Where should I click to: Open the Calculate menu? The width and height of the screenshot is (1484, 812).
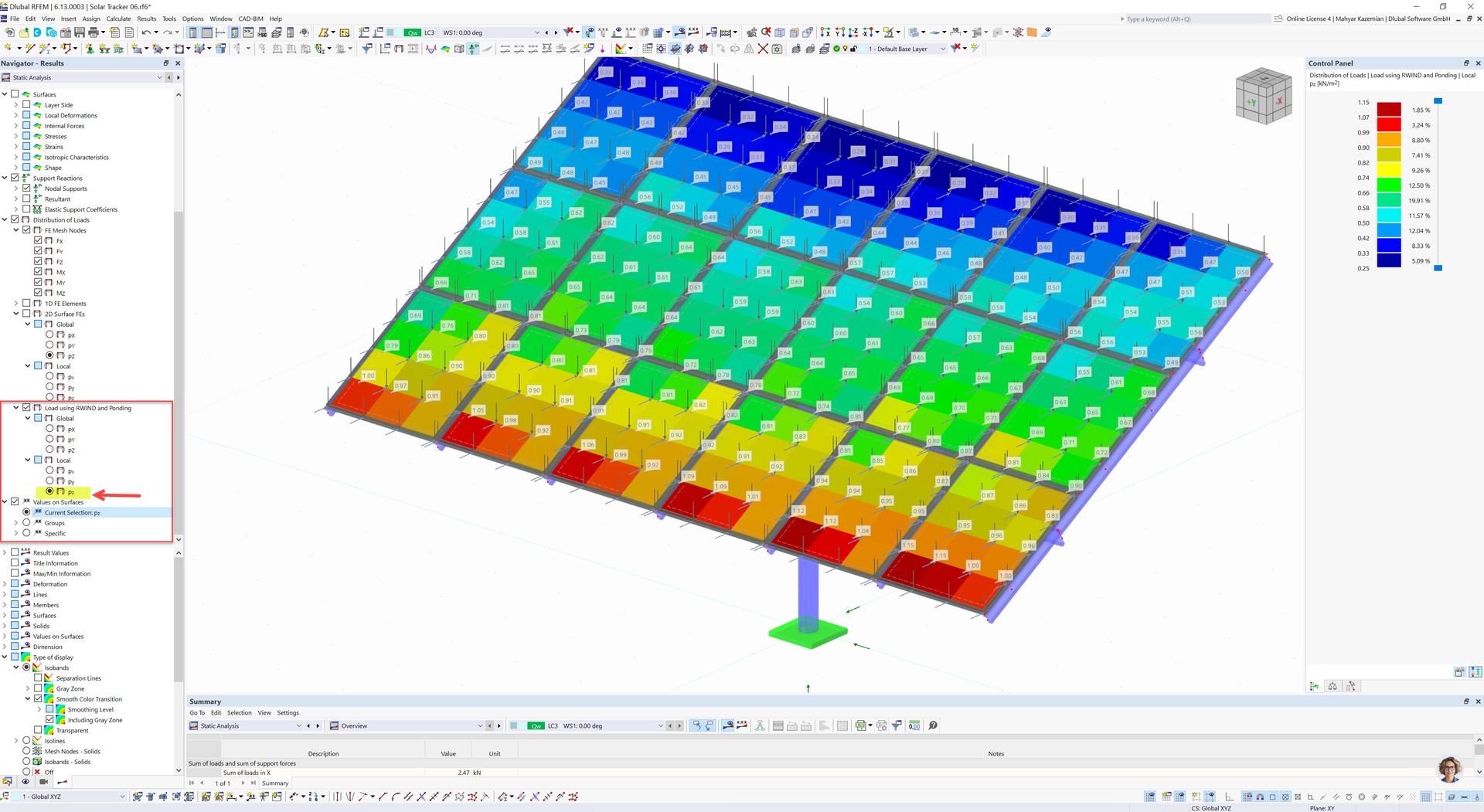coord(118,19)
